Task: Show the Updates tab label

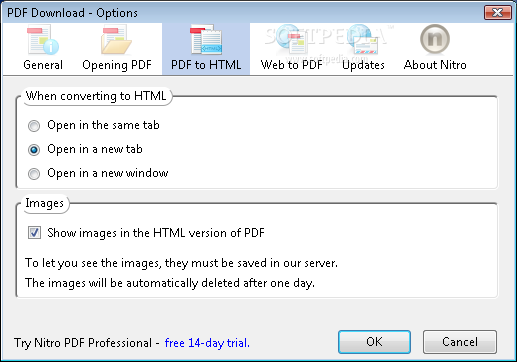Action: coord(363,65)
